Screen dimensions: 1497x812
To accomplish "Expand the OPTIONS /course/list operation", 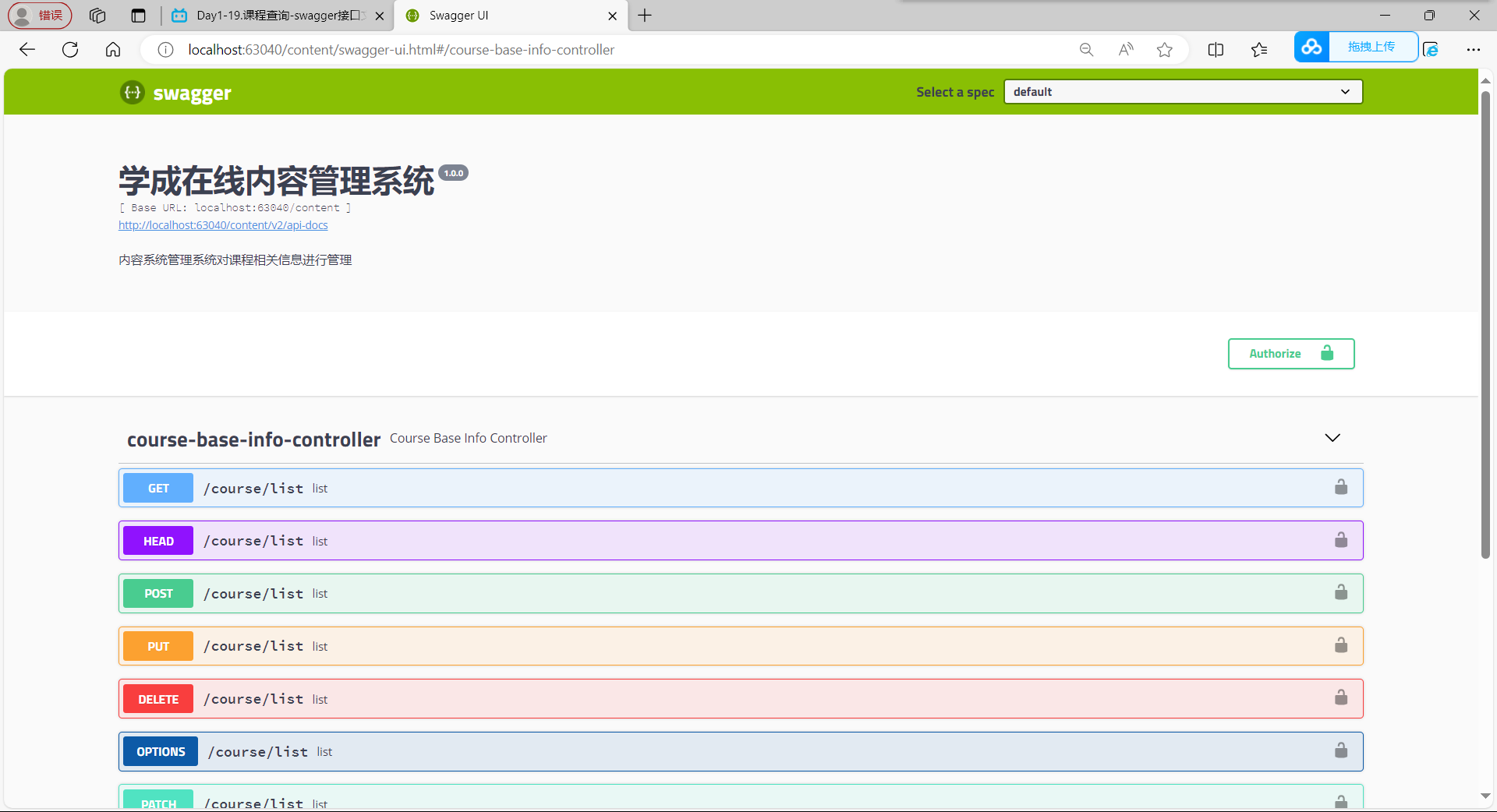I will (x=741, y=751).
